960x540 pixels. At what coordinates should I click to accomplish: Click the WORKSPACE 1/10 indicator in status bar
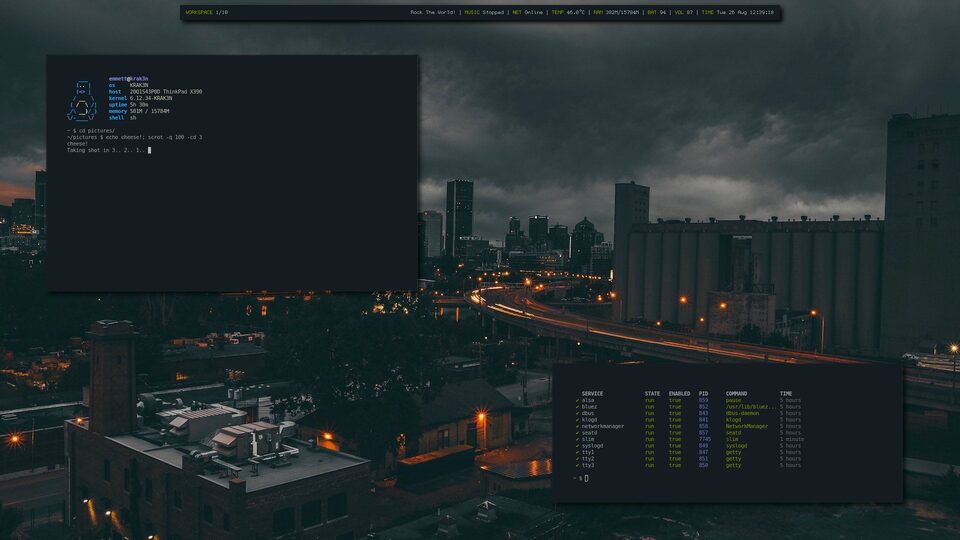pyautogui.click(x=206, y=12)
